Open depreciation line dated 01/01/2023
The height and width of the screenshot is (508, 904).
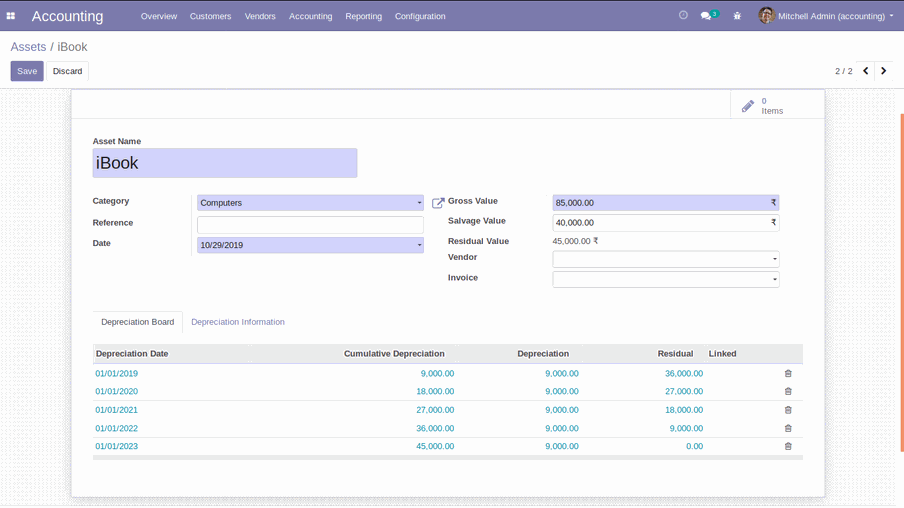coord(116,446)
